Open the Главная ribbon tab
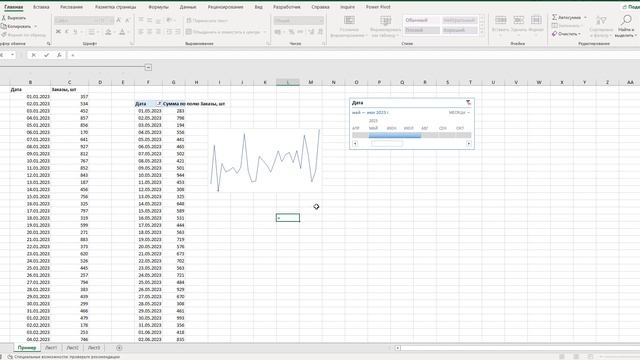This screenshot has height=360, width=640. pyautogui.click(x=14, y=7)
